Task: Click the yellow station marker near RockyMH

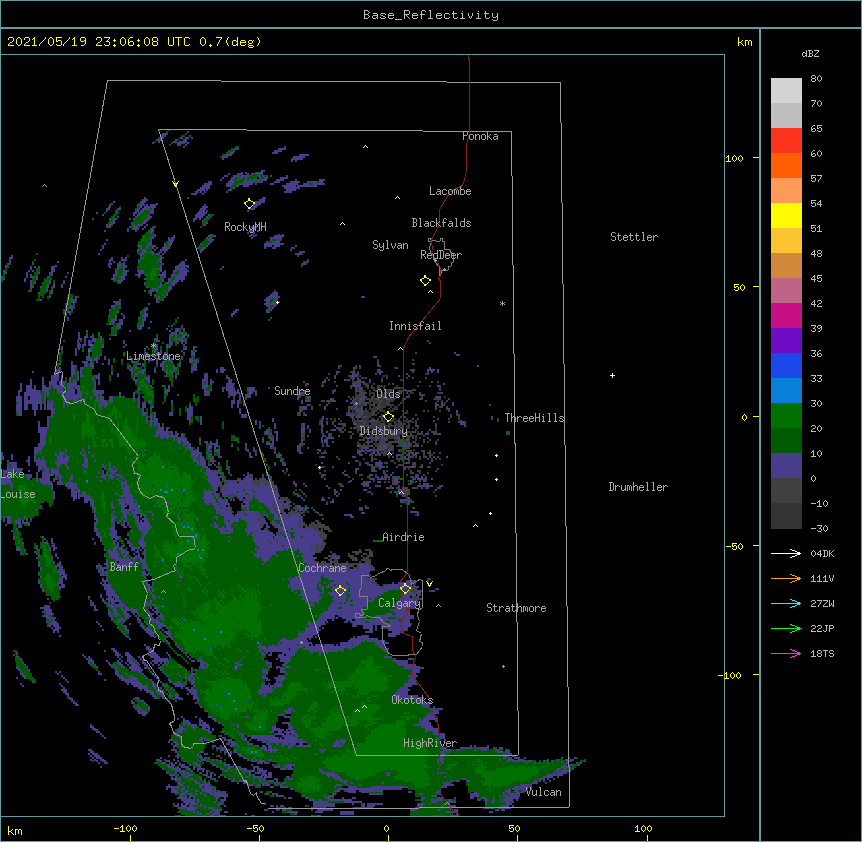Action: pos(250,204)
